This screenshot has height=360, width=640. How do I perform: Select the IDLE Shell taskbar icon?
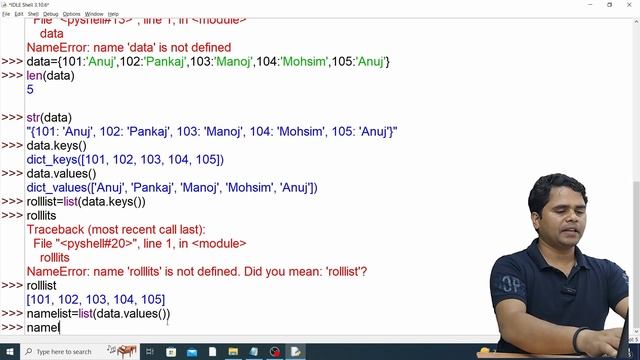[296, 351]
